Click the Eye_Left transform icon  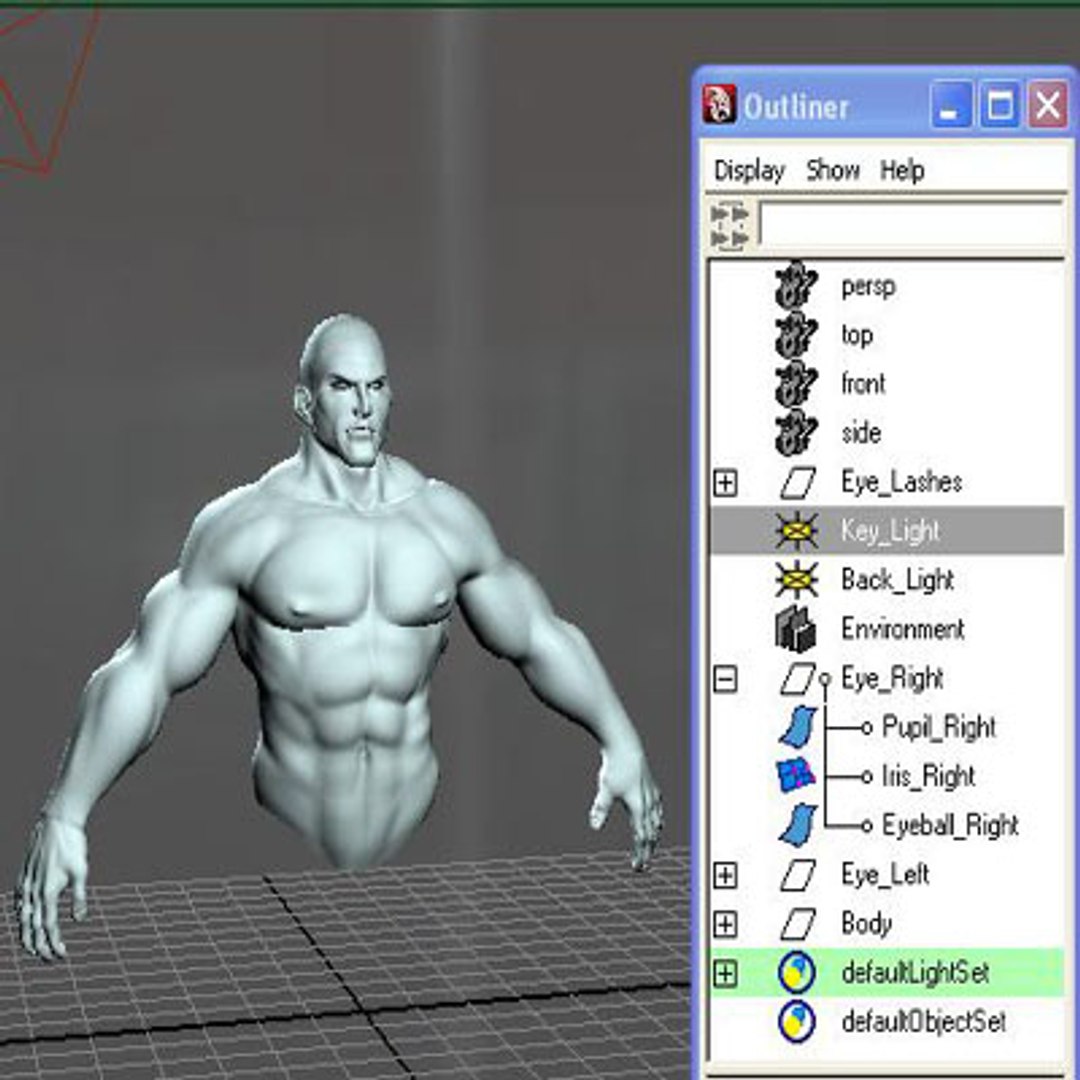coord(798,875)
